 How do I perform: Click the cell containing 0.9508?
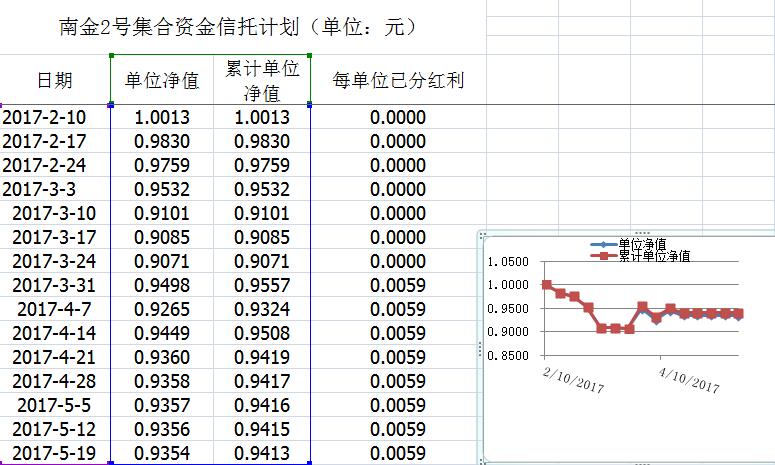coord(262,333)
